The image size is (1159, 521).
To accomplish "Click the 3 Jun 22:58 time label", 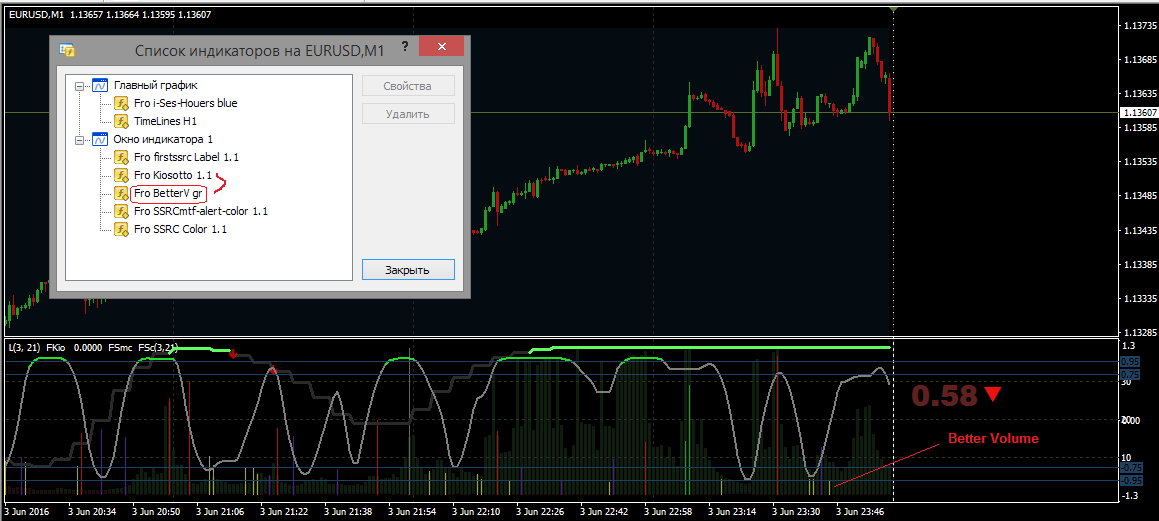I will coord(670,511).
